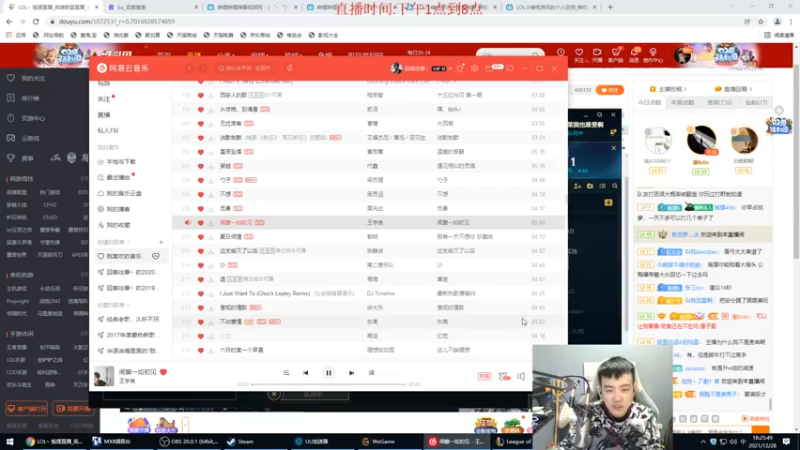Show lyrics with the 词 button
Viewport: 800px width, 450px height.
pyautogui.click(x=371, y=373)
